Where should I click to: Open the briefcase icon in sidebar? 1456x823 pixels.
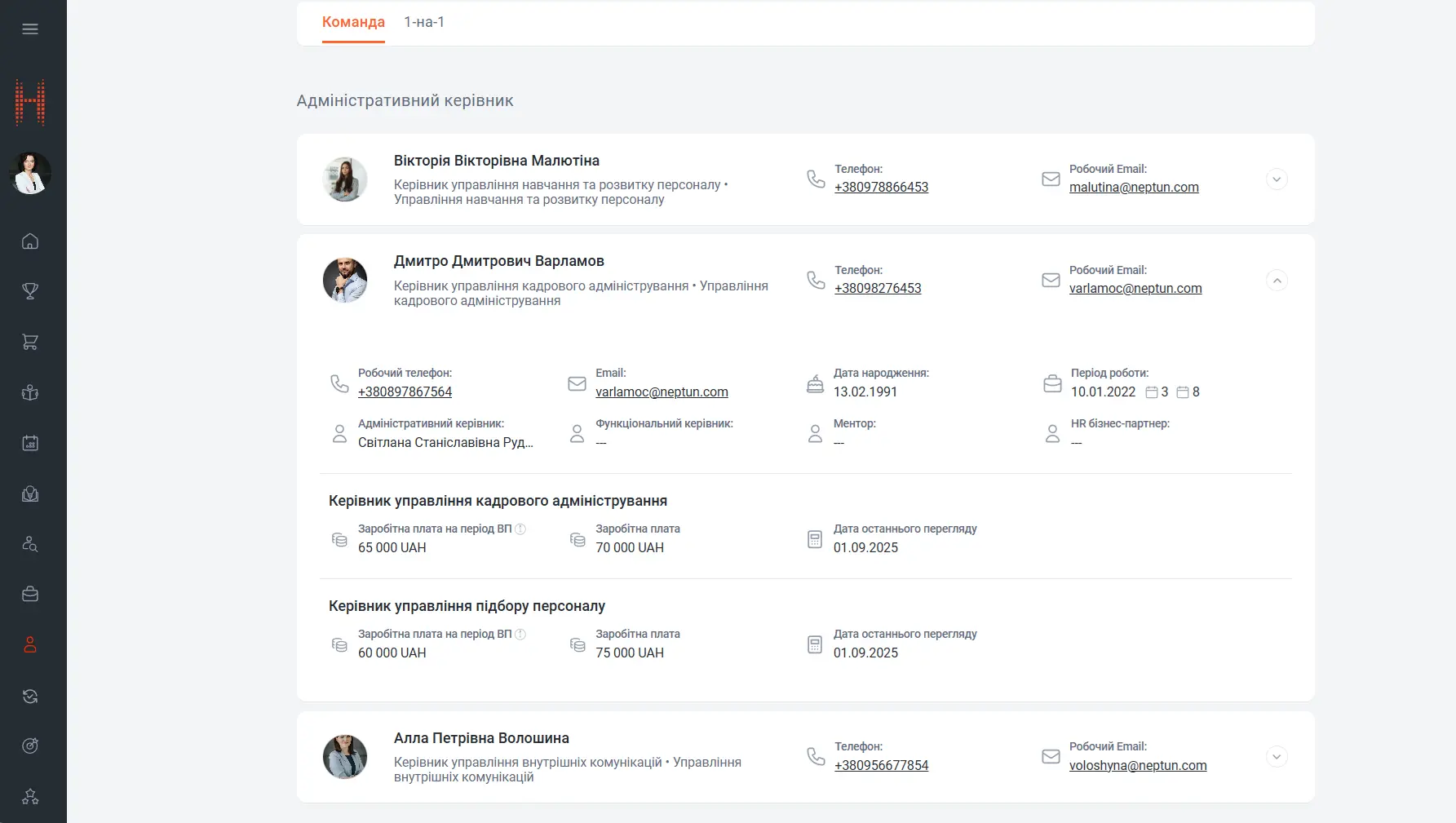(30, 595)
